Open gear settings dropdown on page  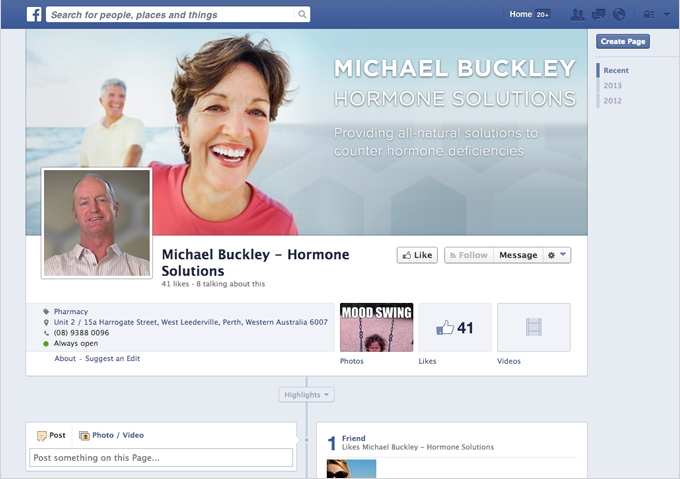pos(557,255)
